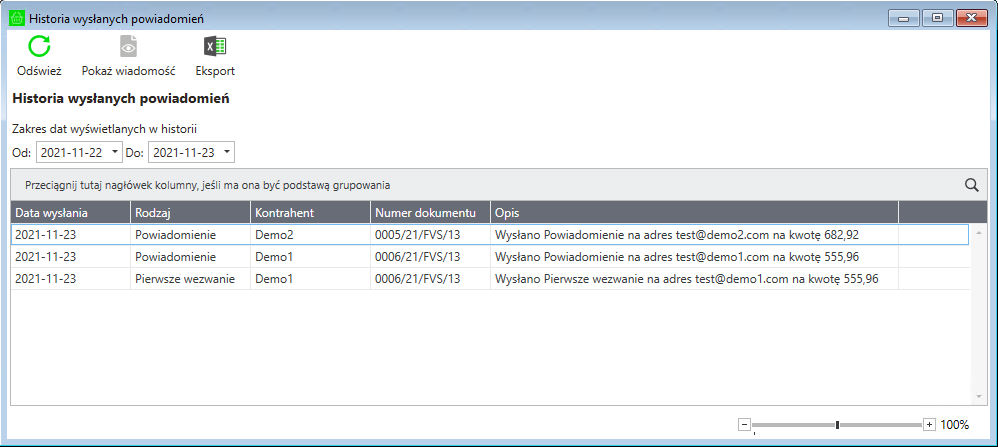Maximize the Historia wysłanych powiadomień window
Viewport: 998px width, 447px height.
click(x=937, y=17)
